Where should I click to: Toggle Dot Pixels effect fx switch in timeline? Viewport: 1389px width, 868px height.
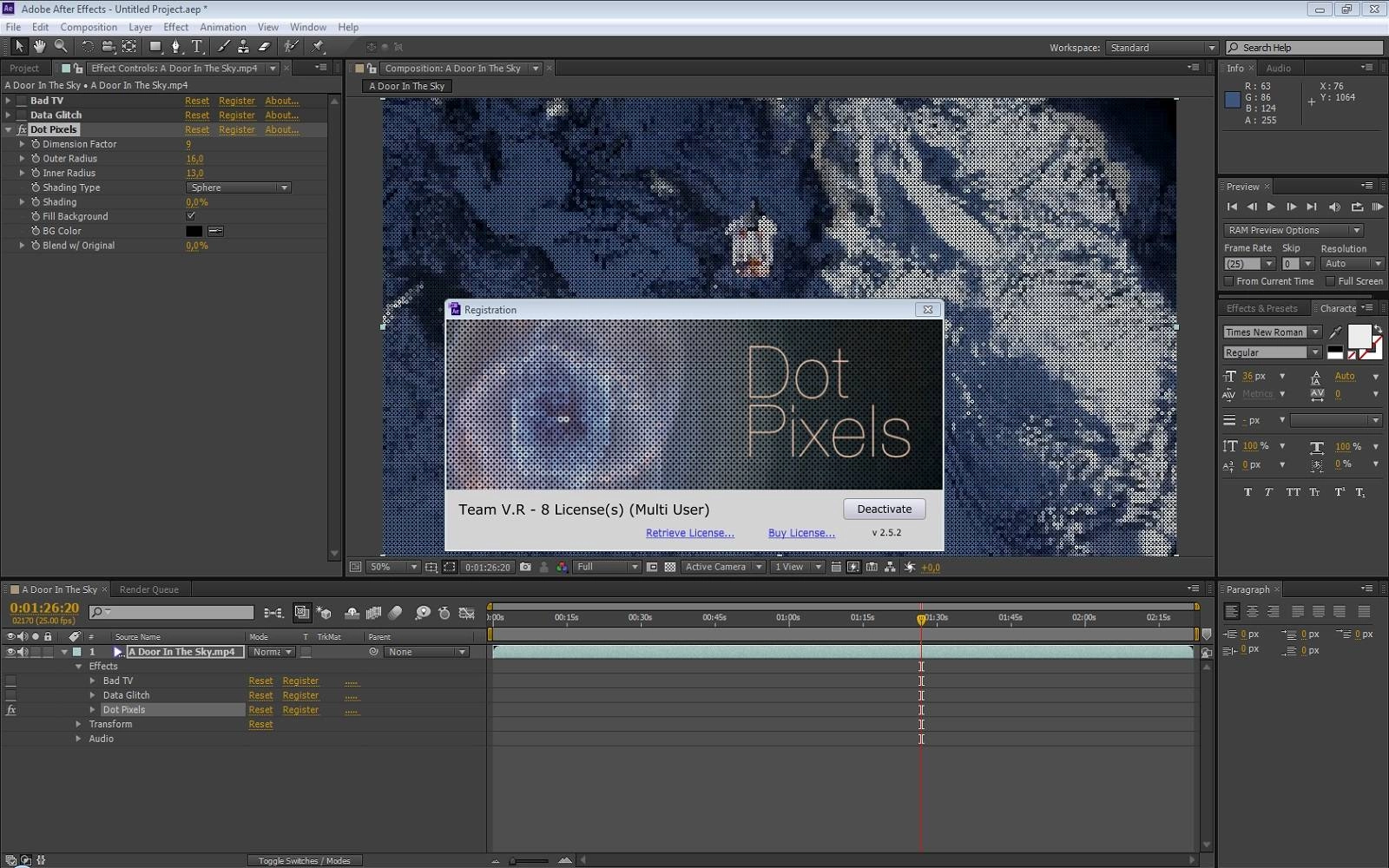10,710
